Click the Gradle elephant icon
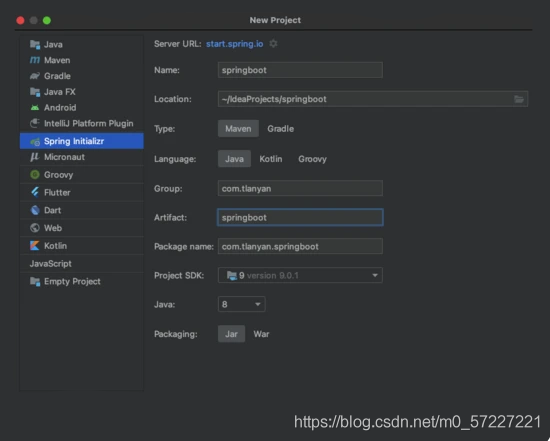 [x=35, y=76]
